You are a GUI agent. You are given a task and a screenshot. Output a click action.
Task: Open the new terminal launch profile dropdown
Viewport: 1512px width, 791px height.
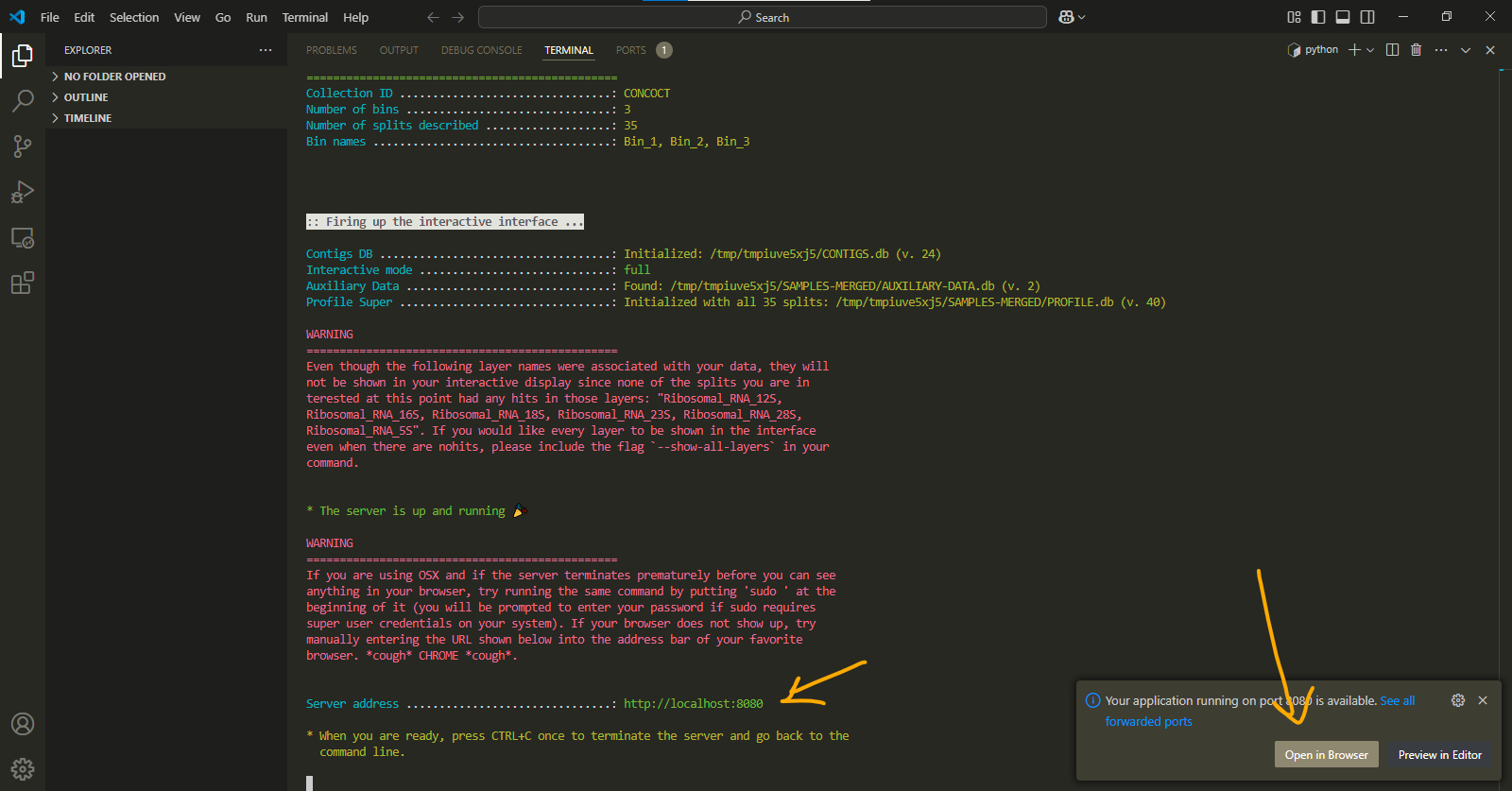click(x=1370, y=50)
